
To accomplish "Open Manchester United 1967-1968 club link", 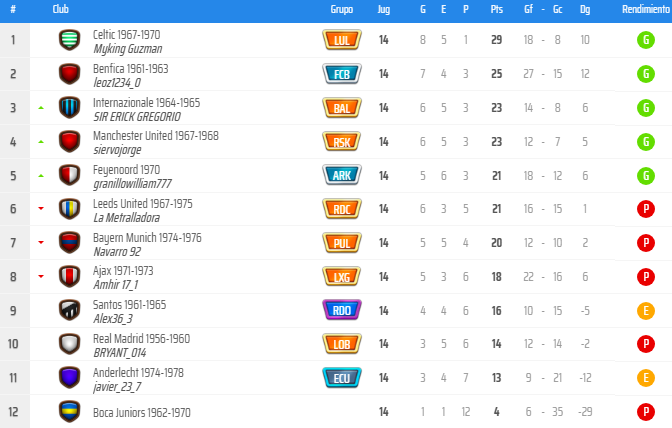I will tap(156, 136).
